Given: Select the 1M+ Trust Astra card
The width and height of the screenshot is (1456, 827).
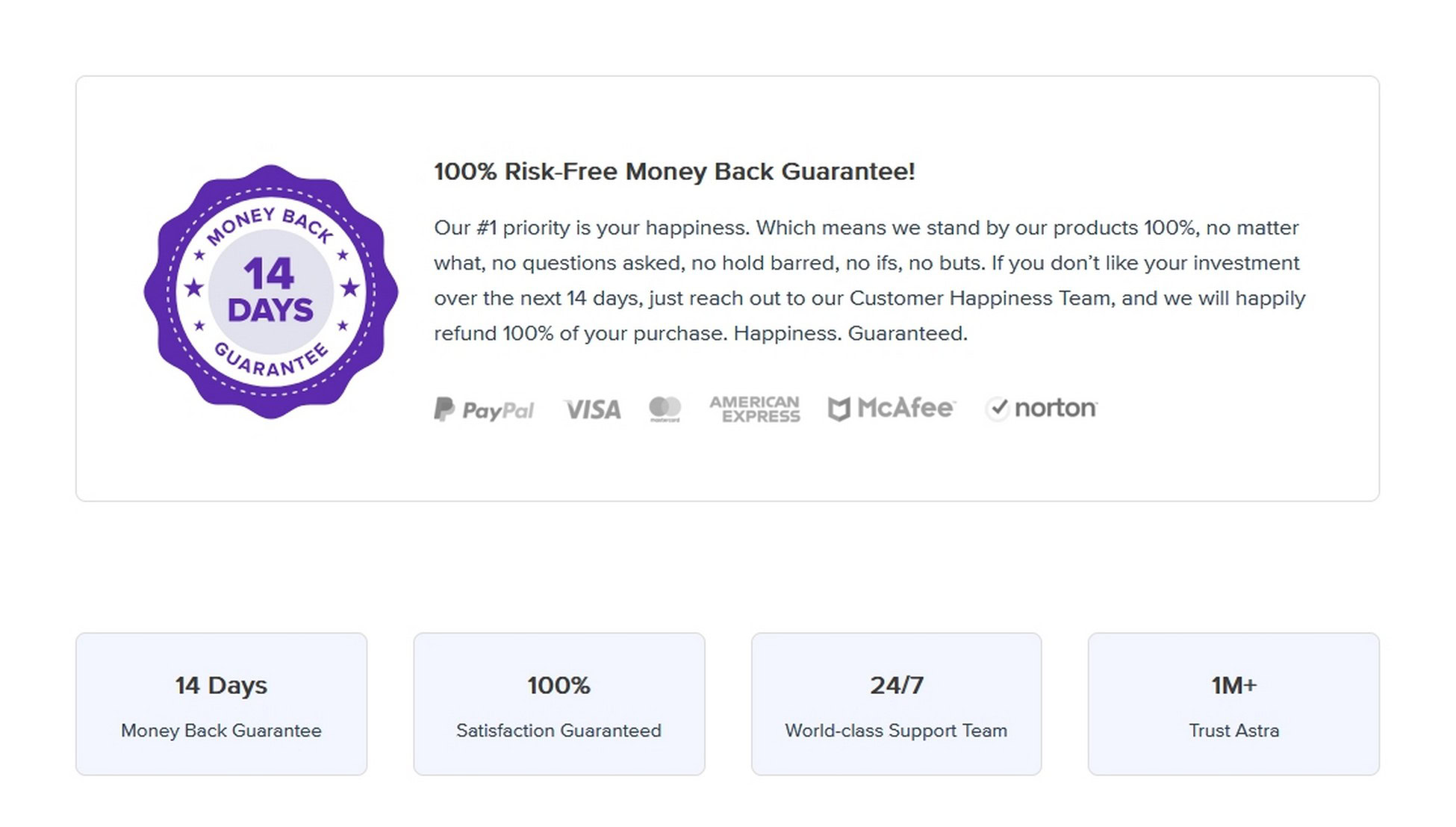Looking at the screenshot, I should point(1233,704).
